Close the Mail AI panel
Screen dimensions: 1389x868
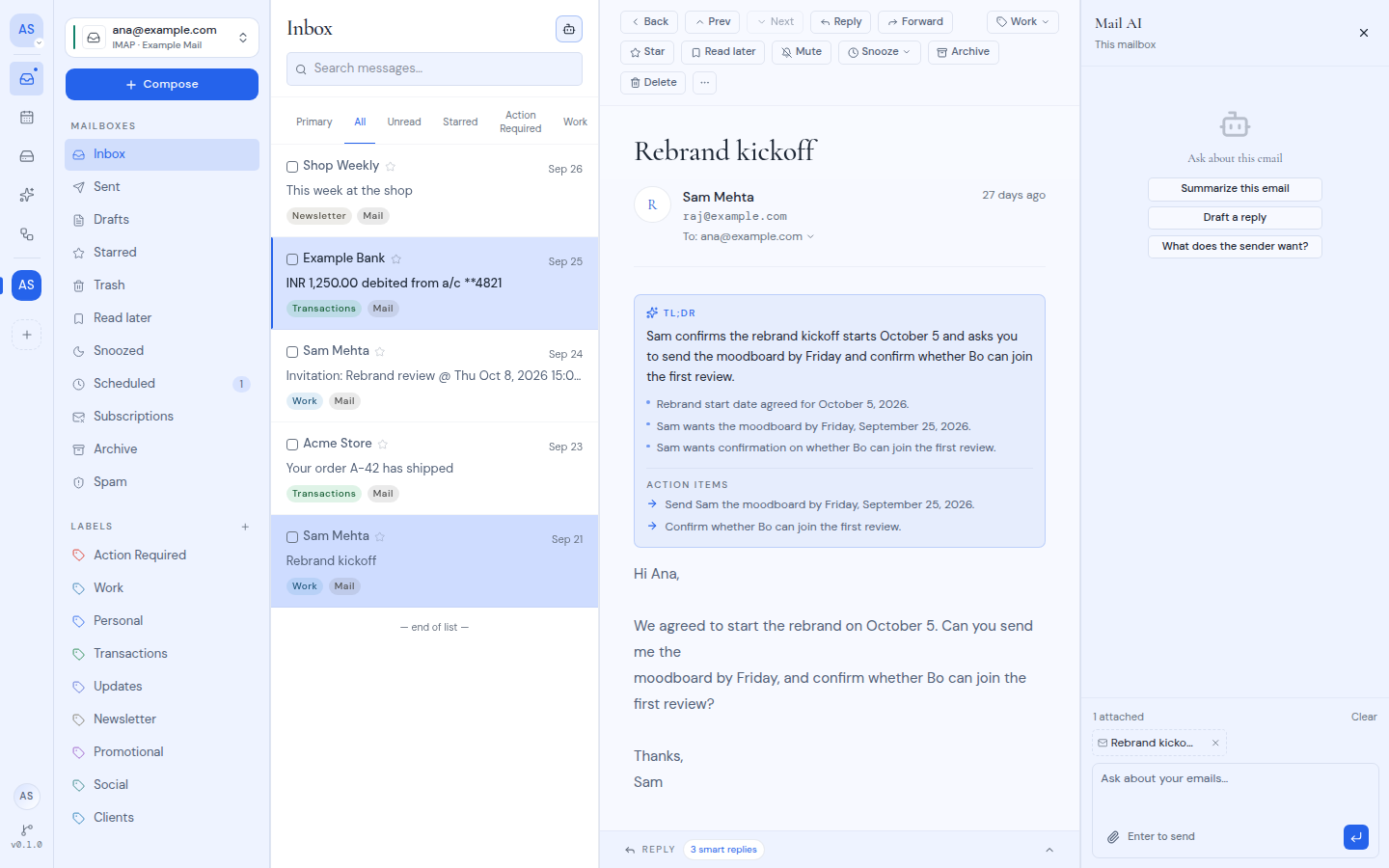1364,33
